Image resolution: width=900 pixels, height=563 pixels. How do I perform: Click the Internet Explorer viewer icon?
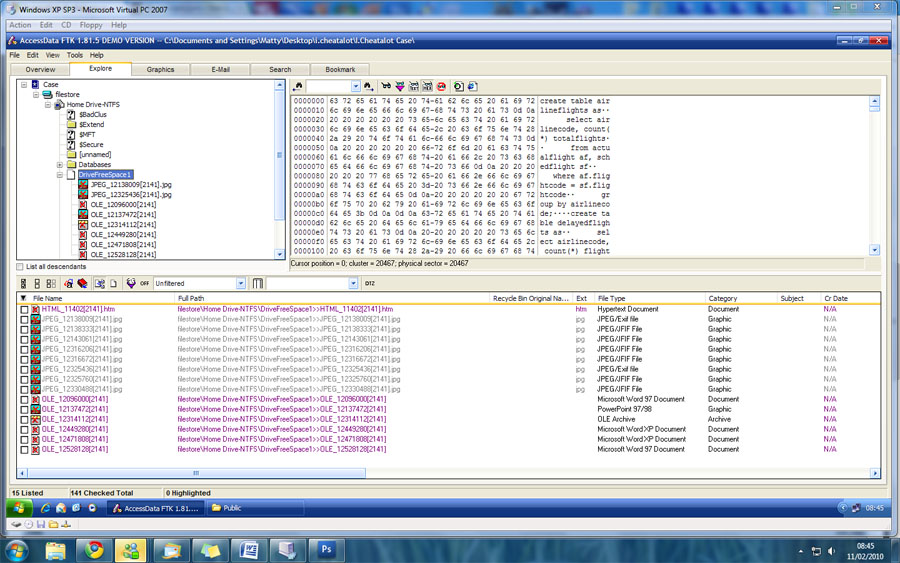coord(472,87)
